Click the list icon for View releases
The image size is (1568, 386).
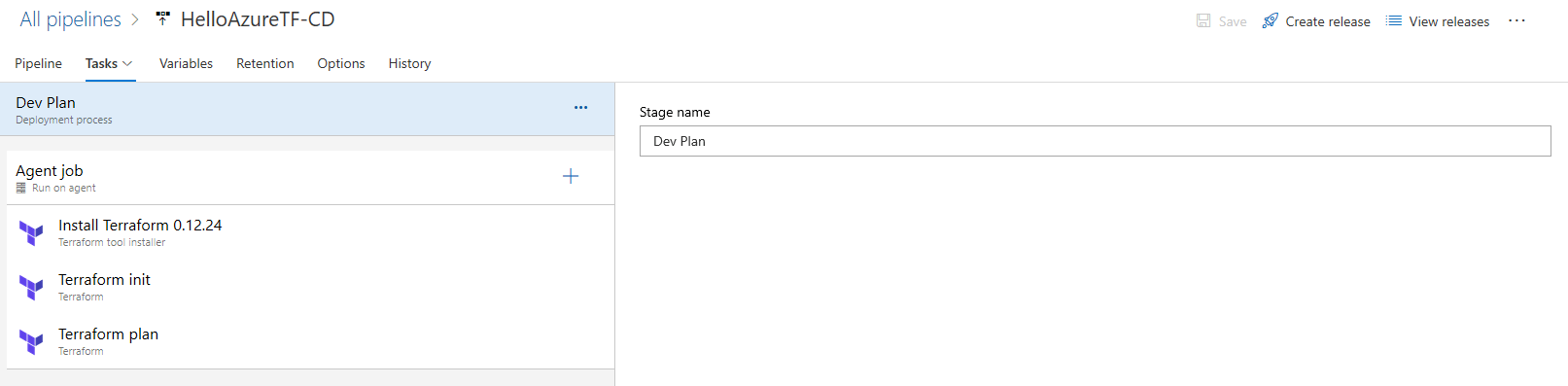[x=1393, y=20]
